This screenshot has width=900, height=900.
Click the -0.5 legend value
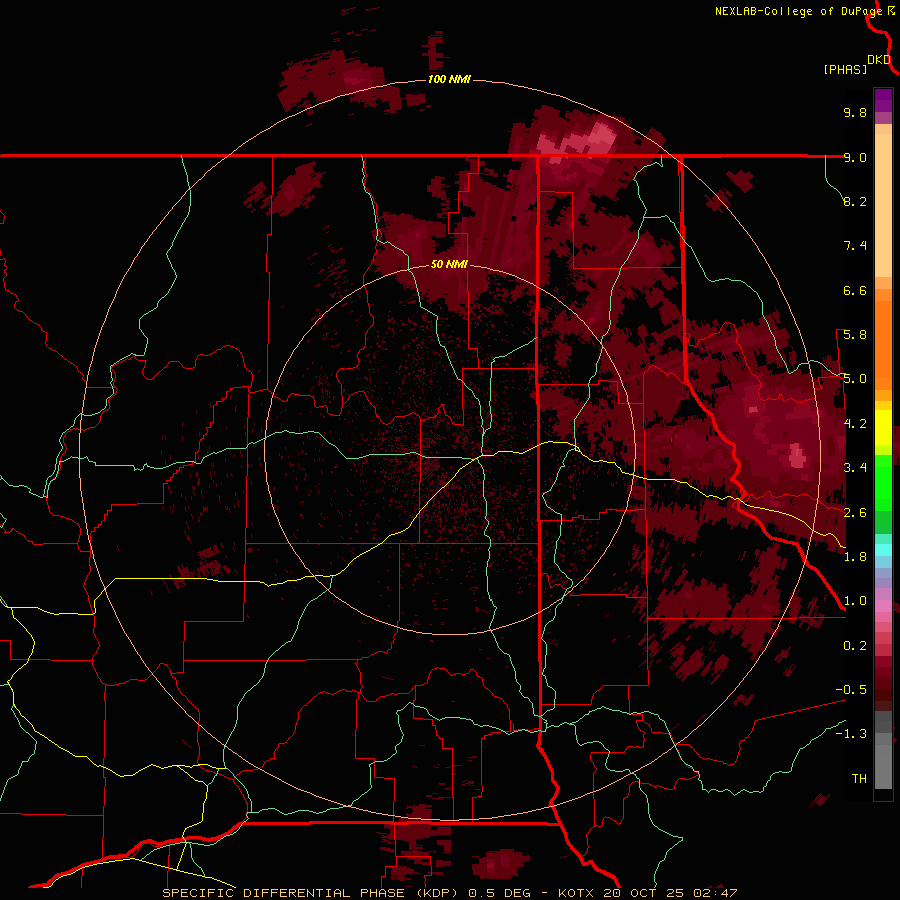[x=851, y=690]
